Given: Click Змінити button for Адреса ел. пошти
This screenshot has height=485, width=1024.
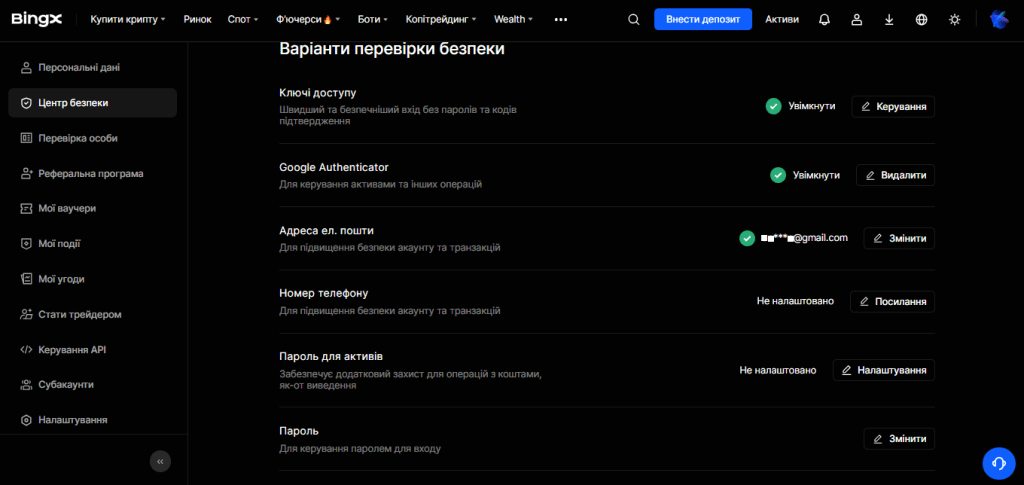Looking at the screenshot, I should pos(899,238).
